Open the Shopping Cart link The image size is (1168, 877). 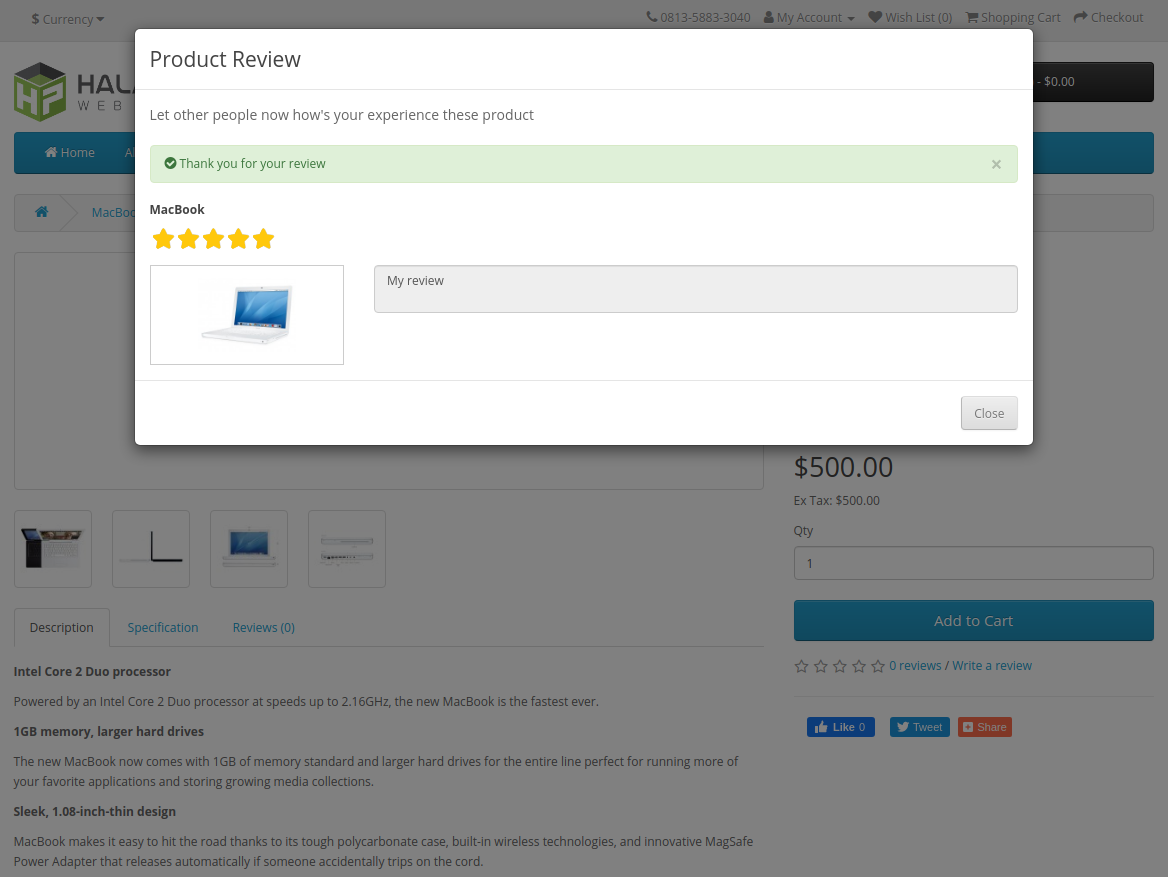[x=1013, y=17]
